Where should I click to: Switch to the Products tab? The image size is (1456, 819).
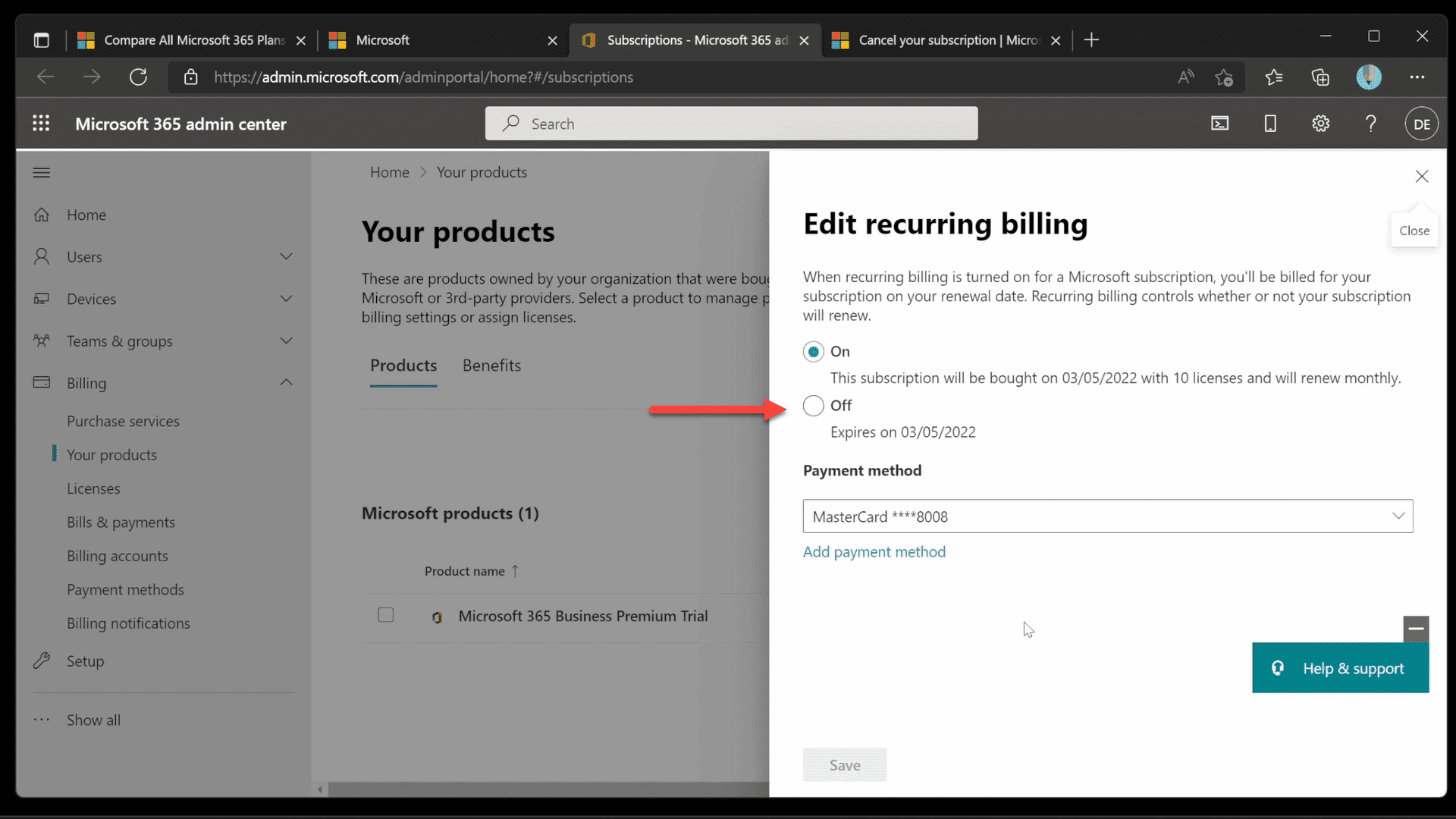(403, 366)
